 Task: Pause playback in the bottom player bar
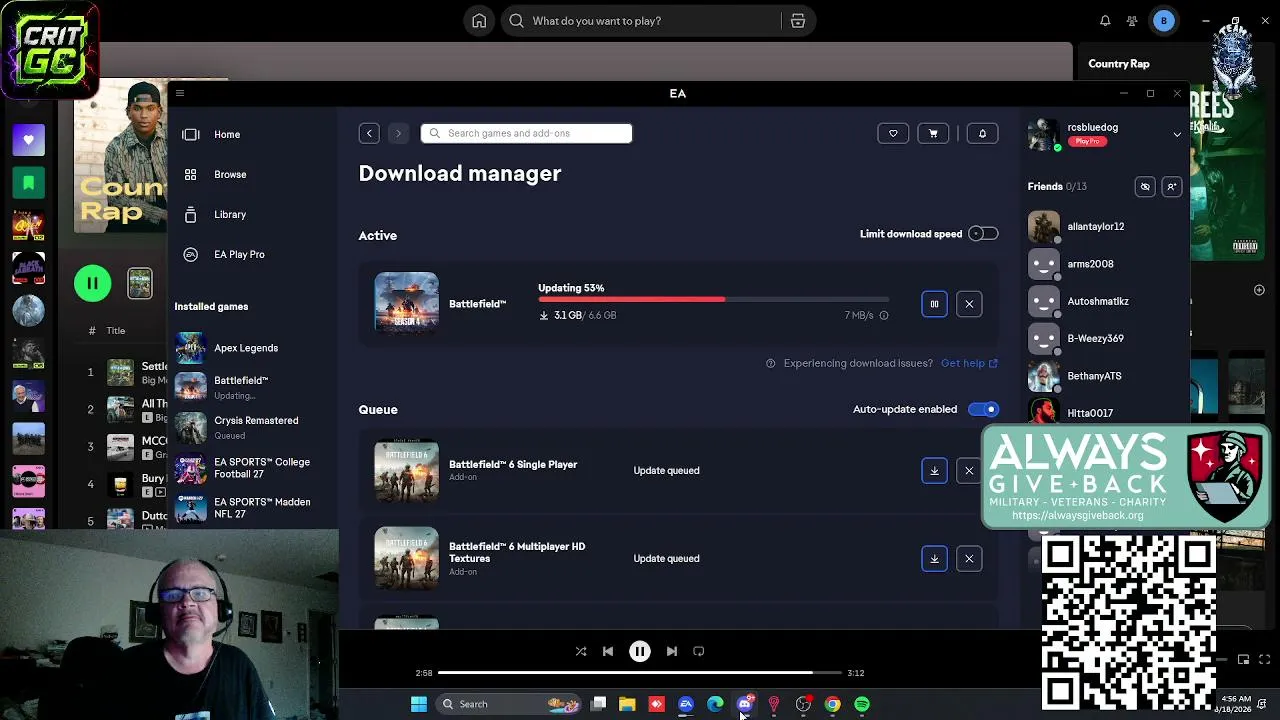click(x=640, y=651)
